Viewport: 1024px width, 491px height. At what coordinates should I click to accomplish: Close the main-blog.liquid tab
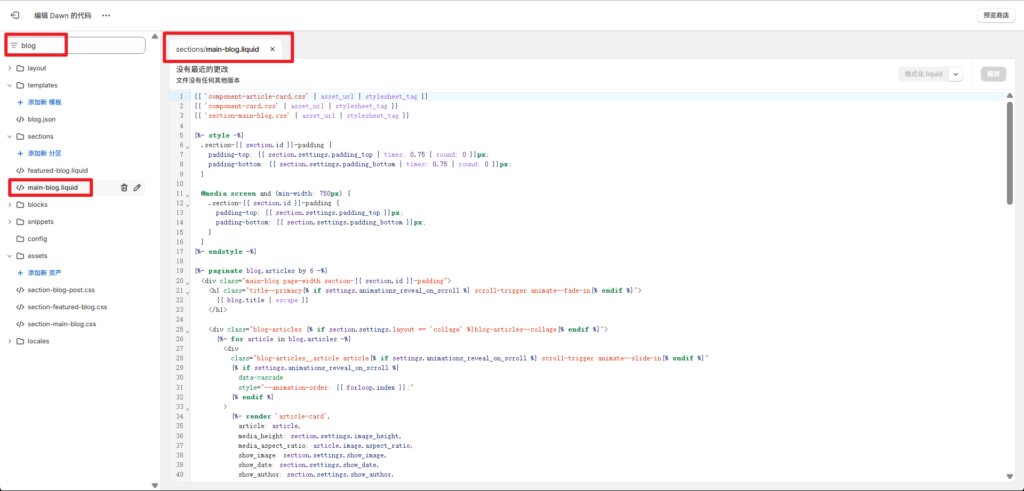coord(272,49)
